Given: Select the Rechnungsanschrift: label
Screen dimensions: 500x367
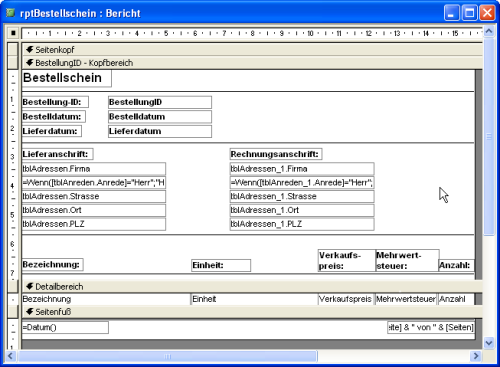Looking at the screenshot, I should 276,154.
